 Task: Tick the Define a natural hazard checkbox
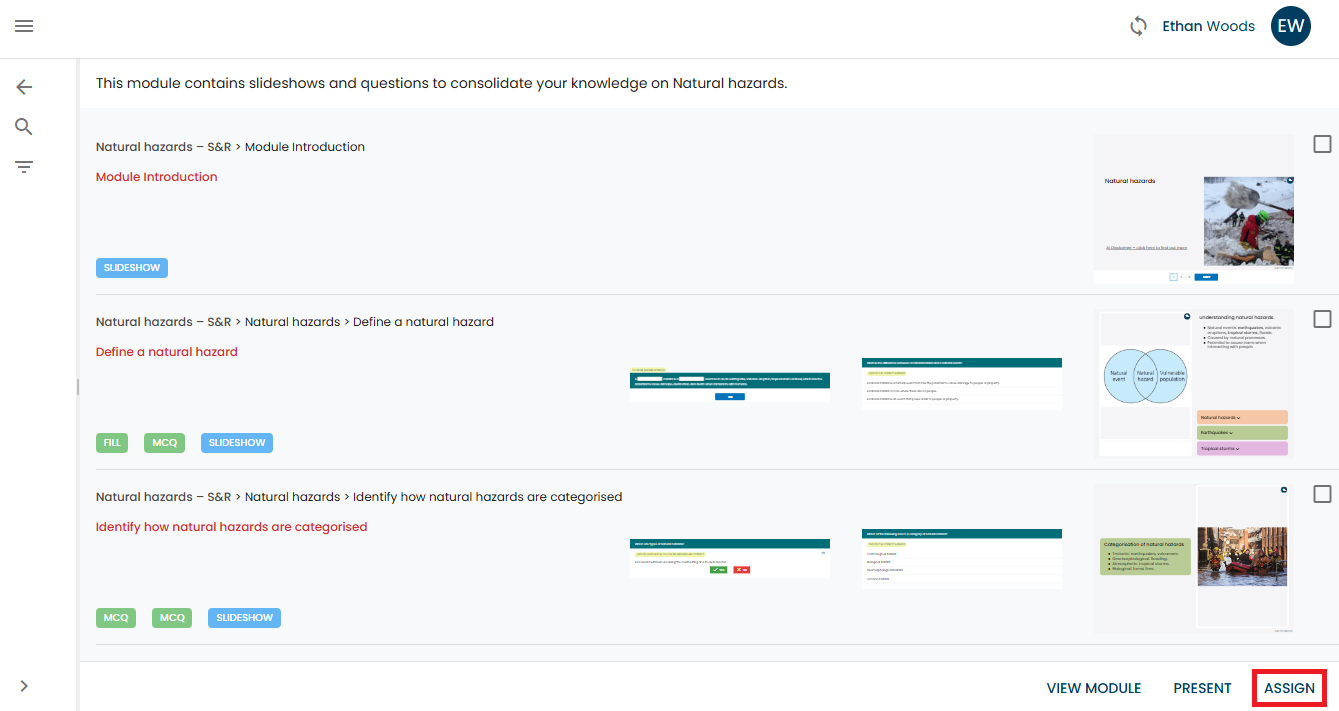(x=1322, y=319)
